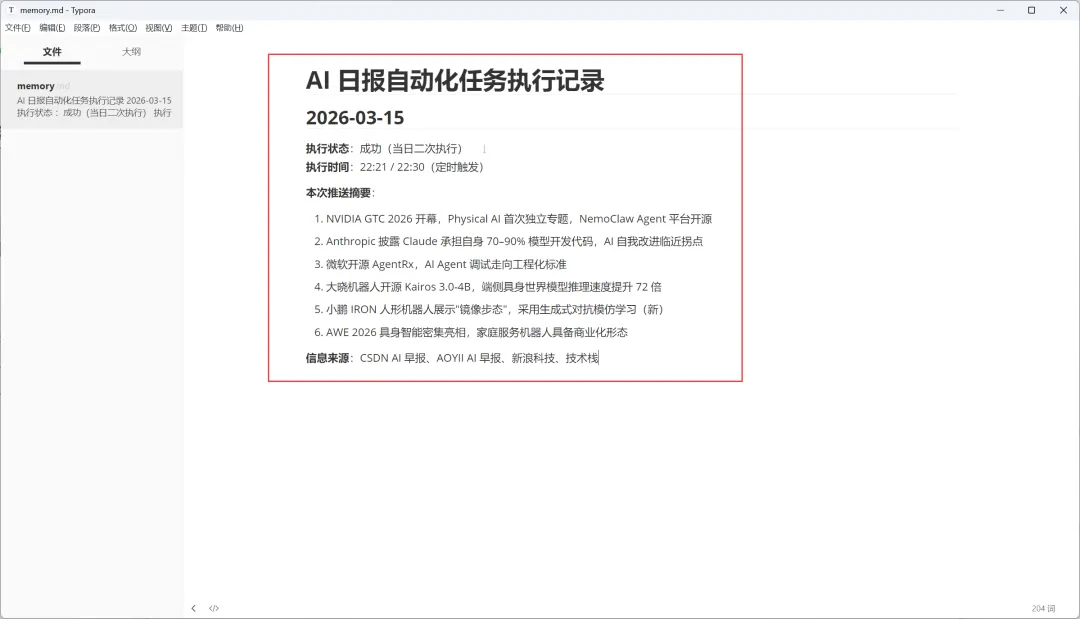Screen dimensions: 1080x619
Task: Open the 编辑(E) menu
Action: [52, 28]
